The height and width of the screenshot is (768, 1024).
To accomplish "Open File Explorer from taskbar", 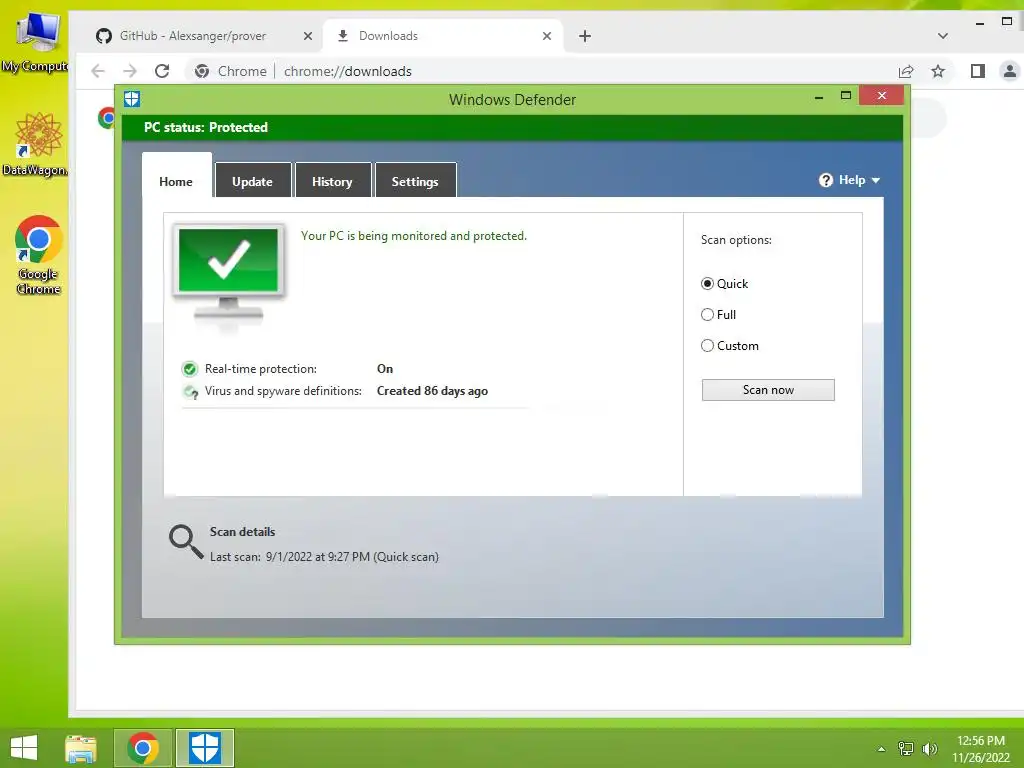I will 81,748.
